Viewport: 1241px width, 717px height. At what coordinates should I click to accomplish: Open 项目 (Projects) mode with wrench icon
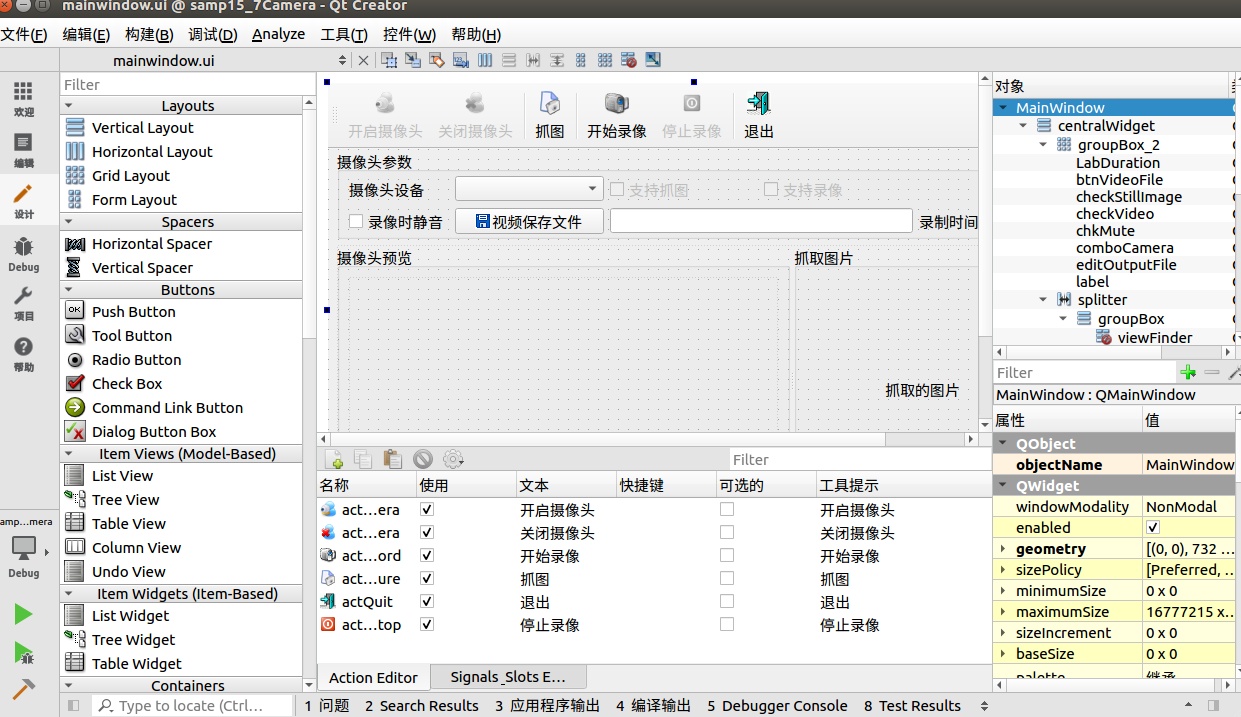23,303
